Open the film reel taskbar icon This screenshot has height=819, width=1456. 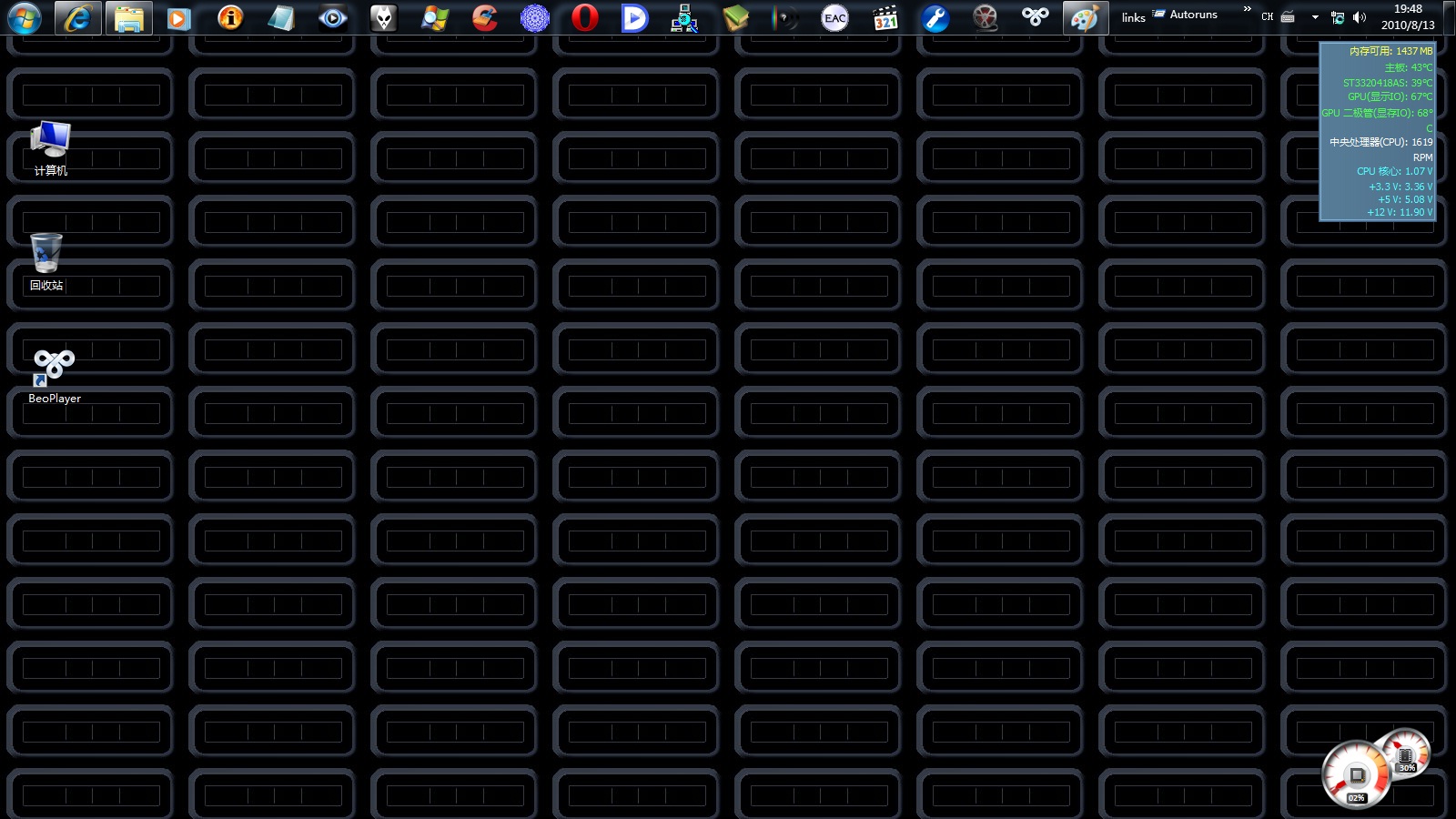(x=985, y=17)
